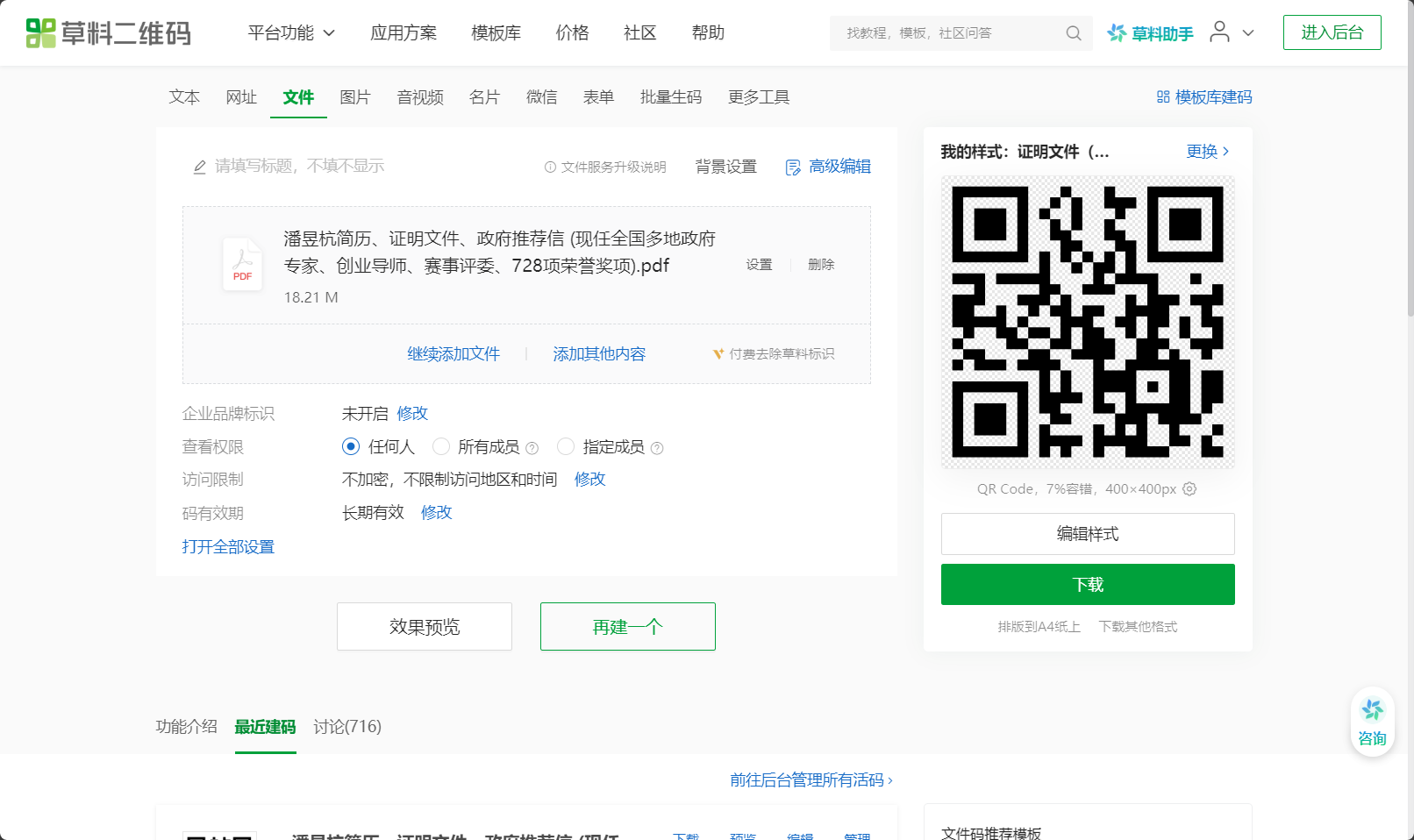Select the 所有成员 radio option

tap(441, 447)
